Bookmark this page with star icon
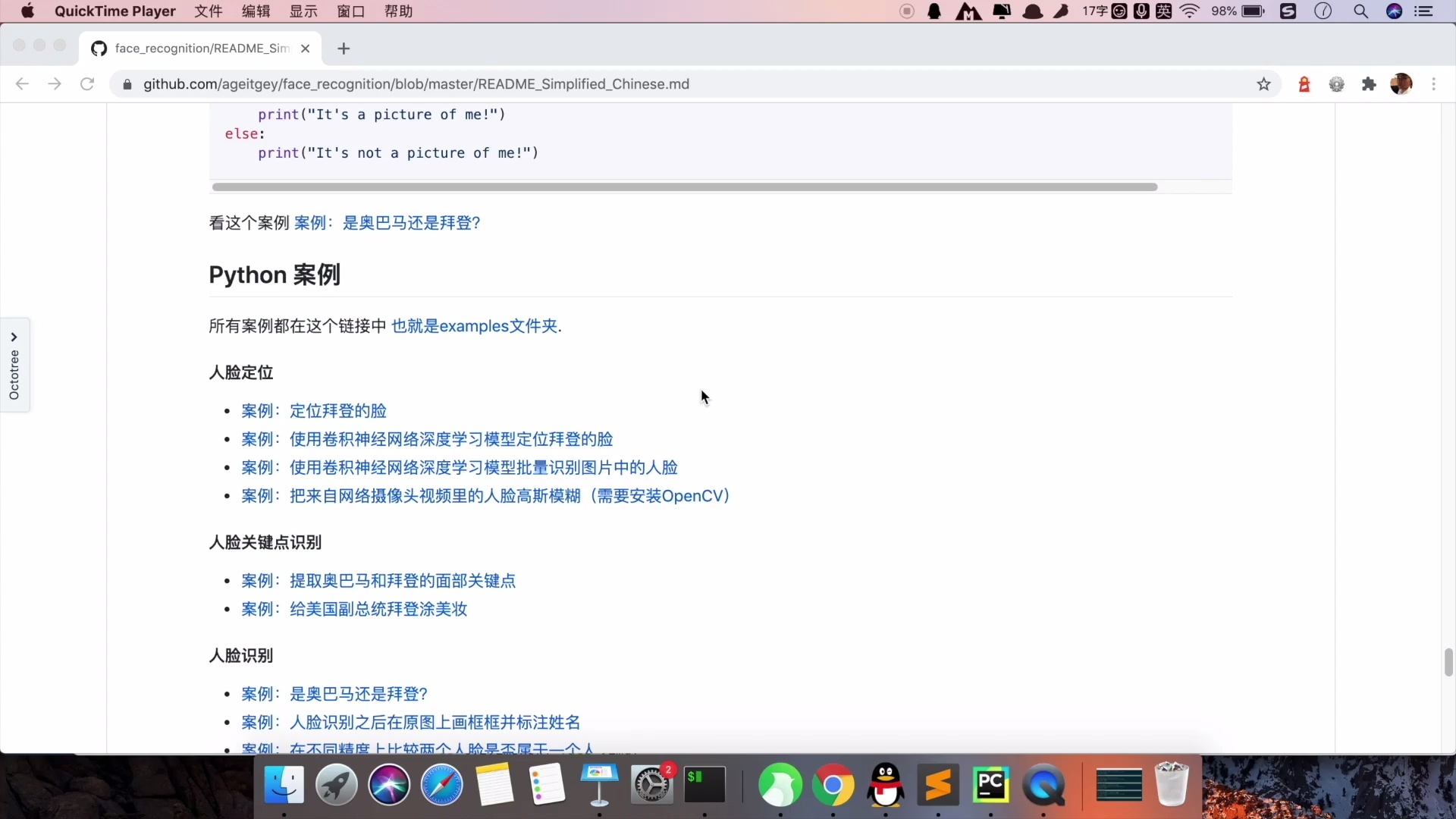Image resolution: width=1456 pixels, height=819 pixels. pos(1263,84)
